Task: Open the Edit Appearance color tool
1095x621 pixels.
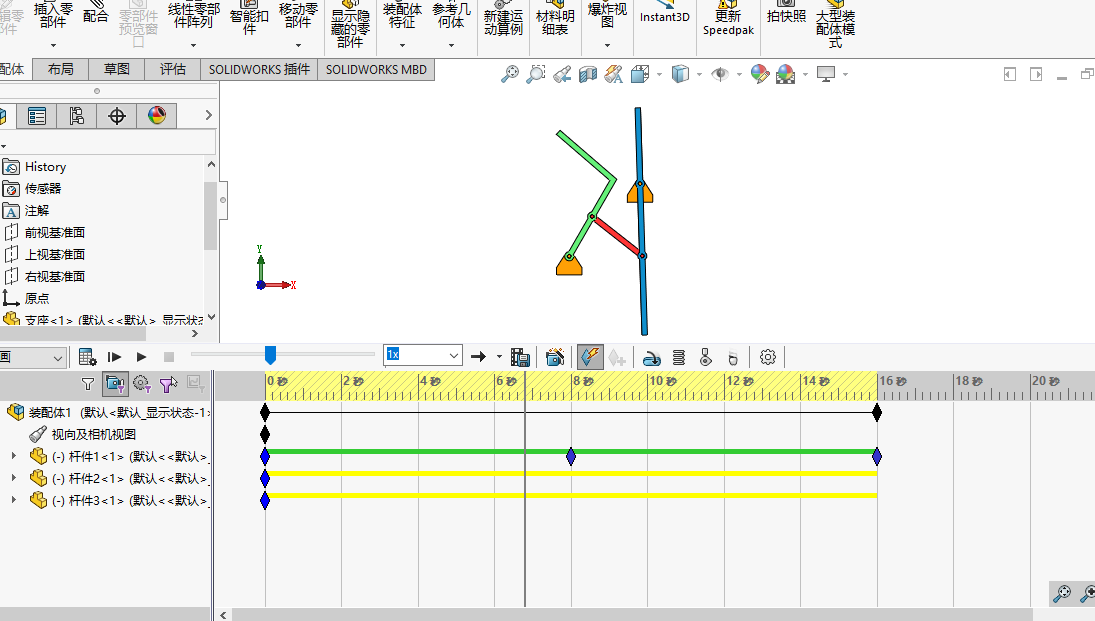Action: [760, 73]
